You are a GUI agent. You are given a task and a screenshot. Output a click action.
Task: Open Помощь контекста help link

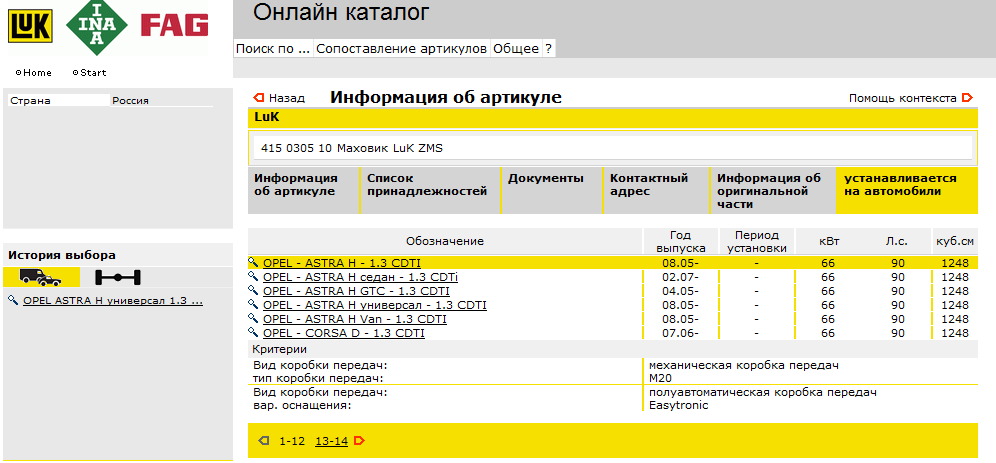tap(903, 98)
